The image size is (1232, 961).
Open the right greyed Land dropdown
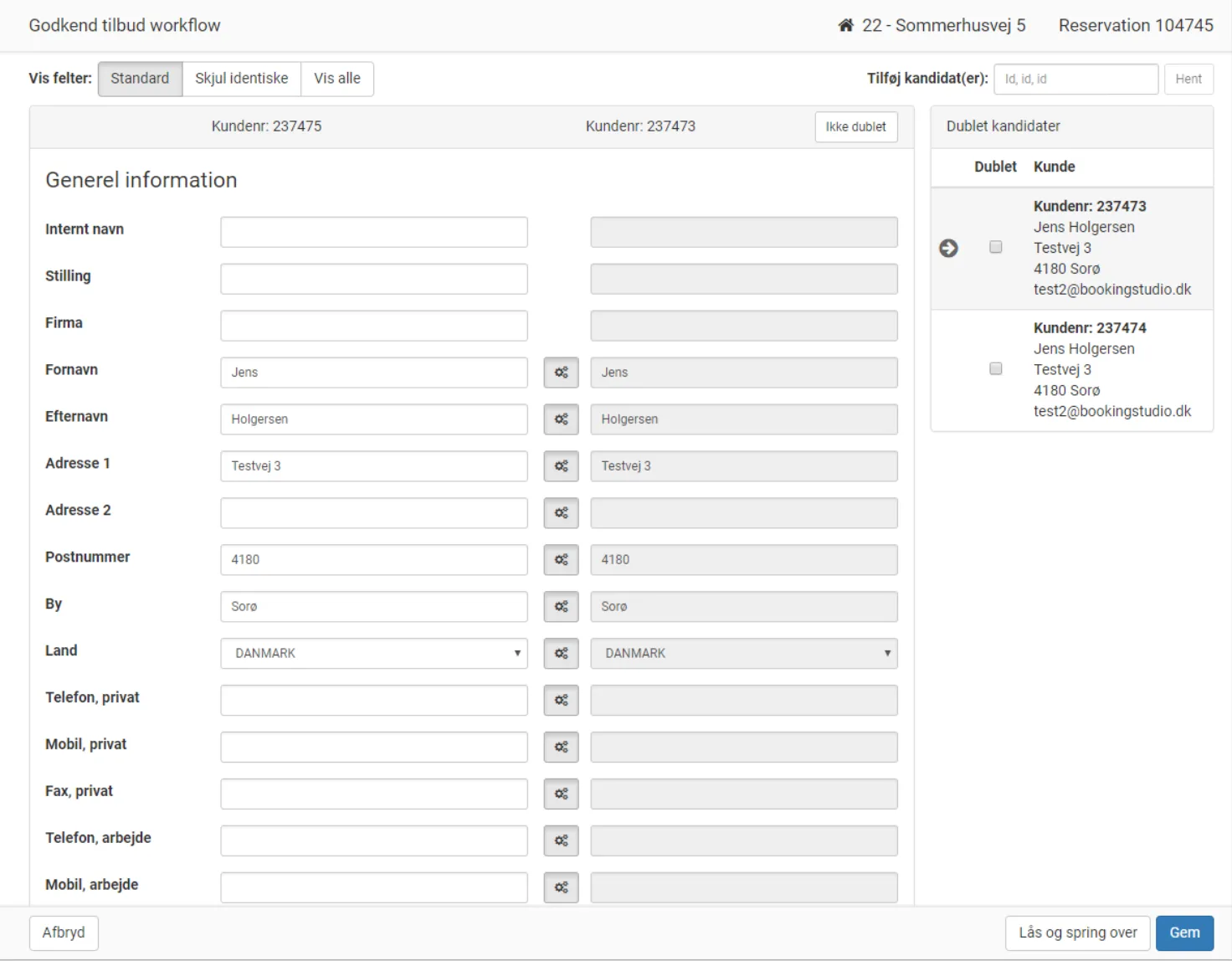pos(743,654)
